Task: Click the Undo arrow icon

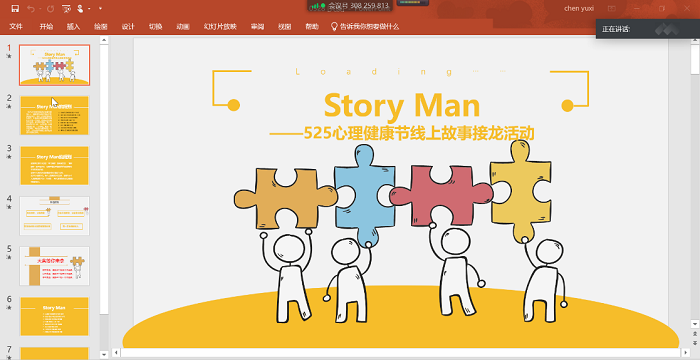Action: click(x=31, y=8)
